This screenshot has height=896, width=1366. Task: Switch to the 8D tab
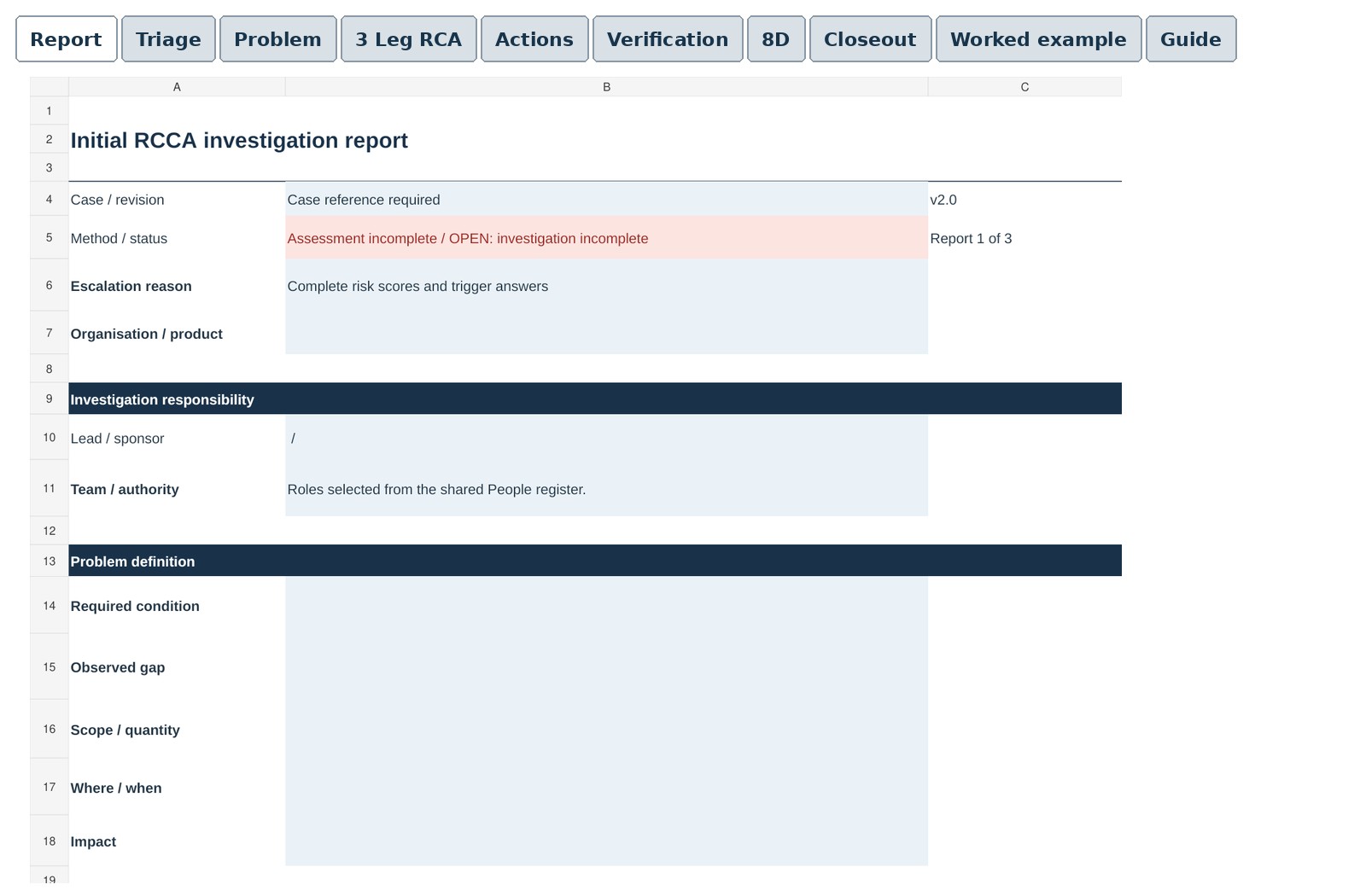(776, 39)
